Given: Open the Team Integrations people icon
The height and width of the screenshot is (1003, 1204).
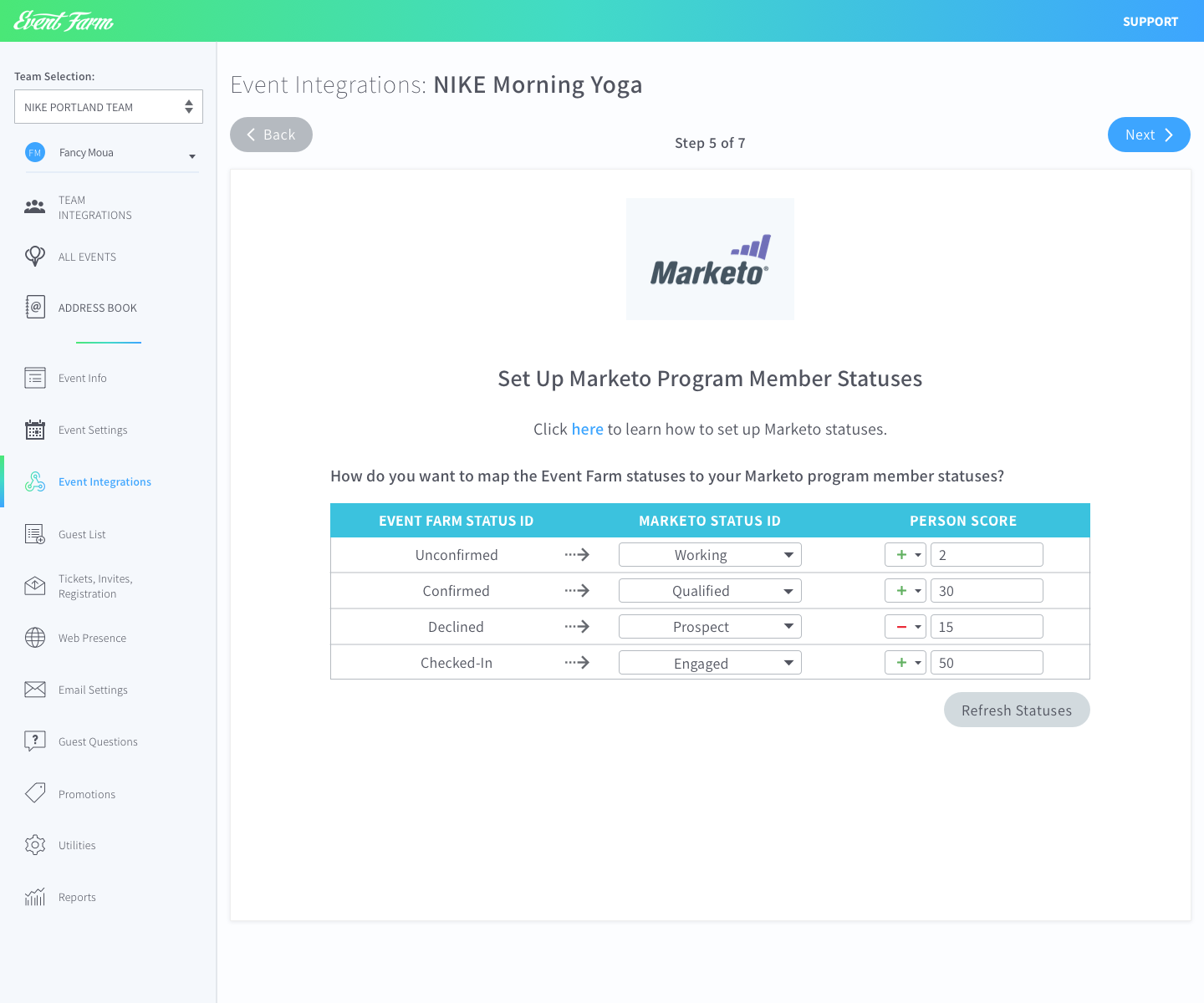Looking at the screenshot, I should click(35, 206).
